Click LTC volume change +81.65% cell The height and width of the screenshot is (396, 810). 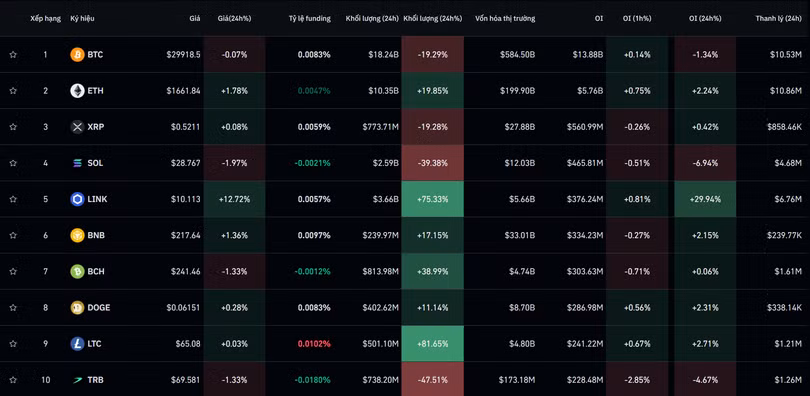(432, 344)
